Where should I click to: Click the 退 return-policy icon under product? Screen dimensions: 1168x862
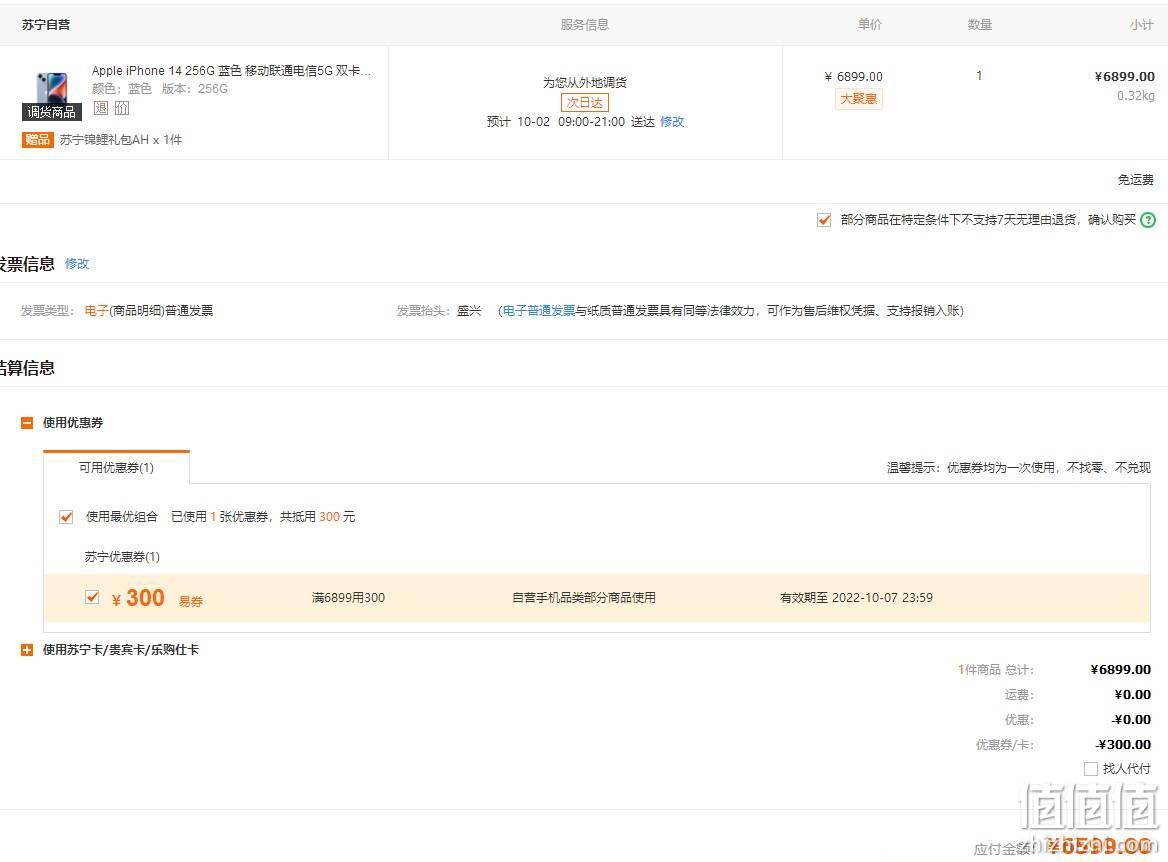[101, 108]
